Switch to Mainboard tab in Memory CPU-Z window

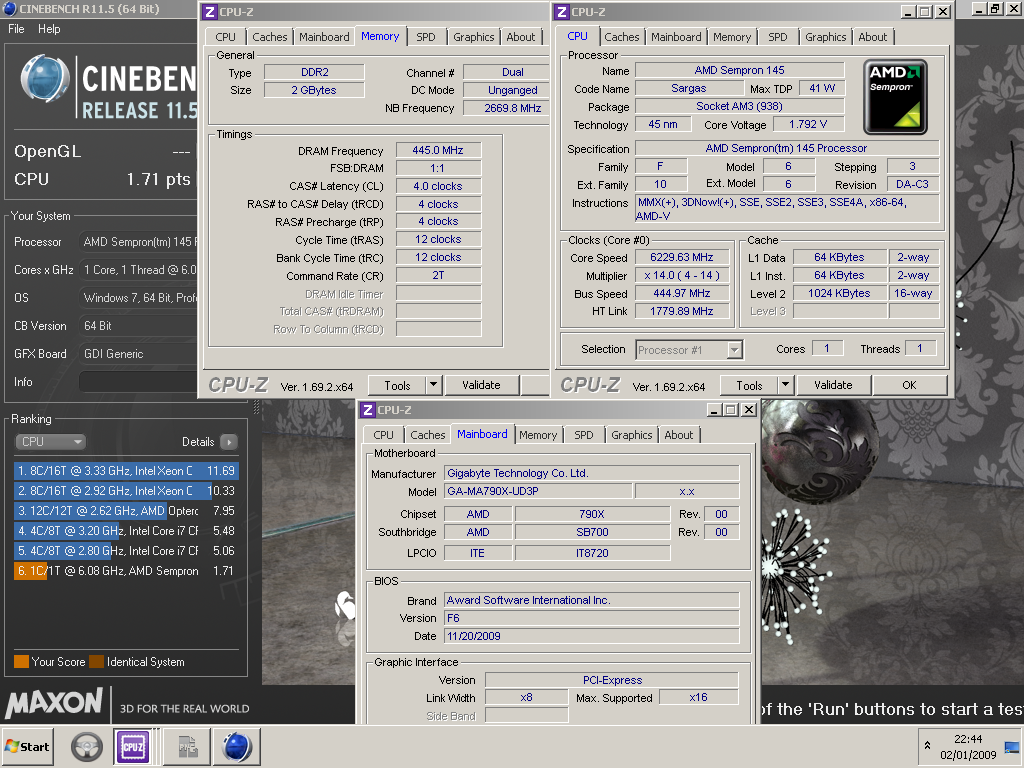pyautogui.click(x=324, y=37)
